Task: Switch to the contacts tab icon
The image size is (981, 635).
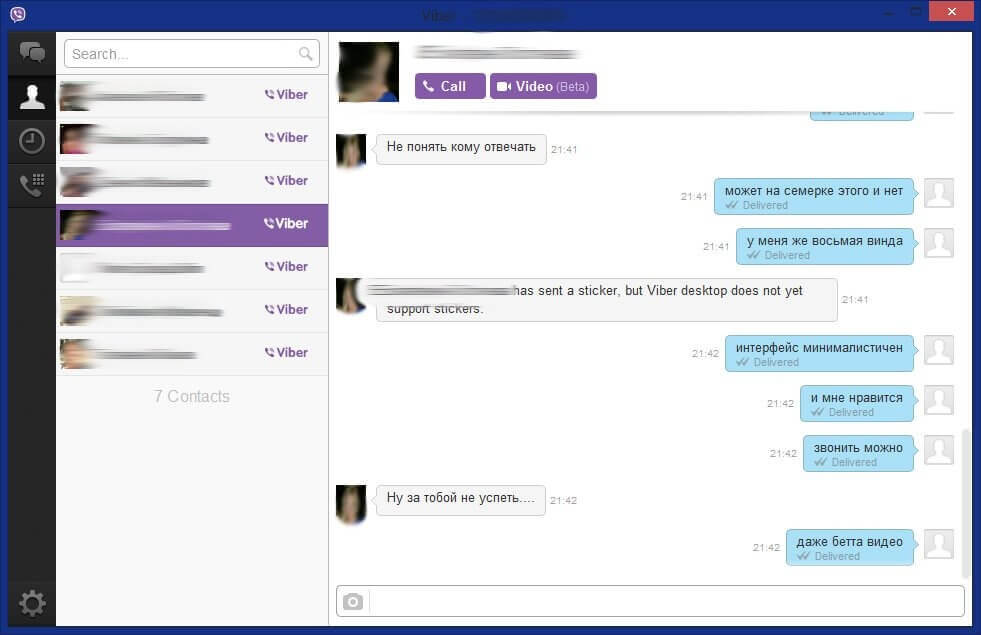Action: pos(32,97)
